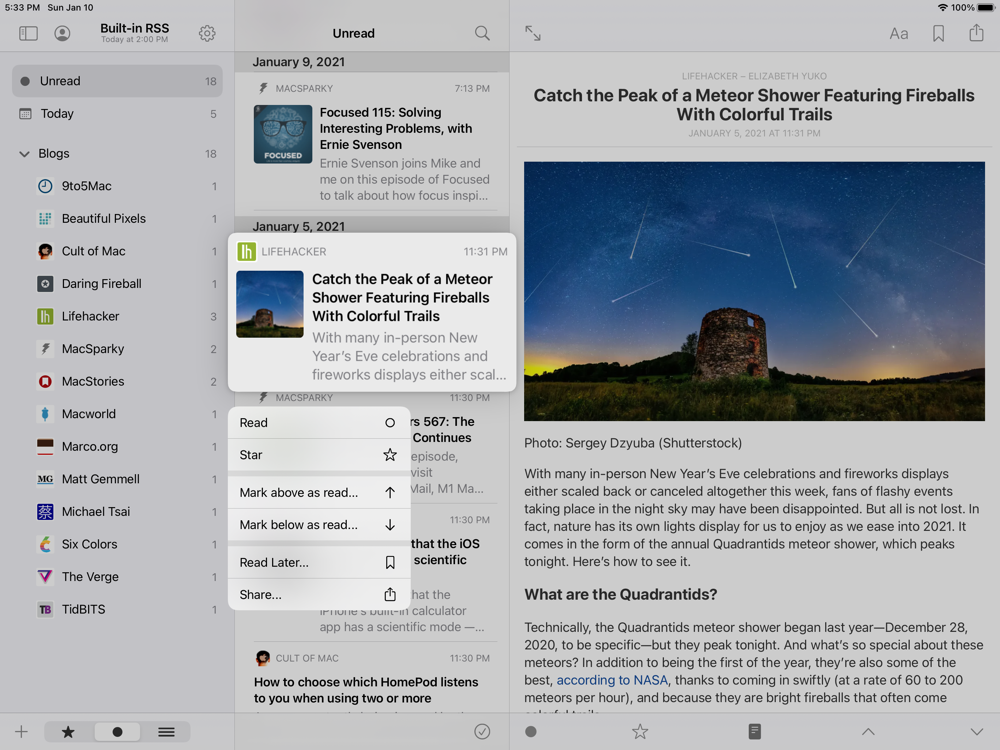Open the account profile icon
Viewport: 1000px width, 750px height.
coord(62,33)
